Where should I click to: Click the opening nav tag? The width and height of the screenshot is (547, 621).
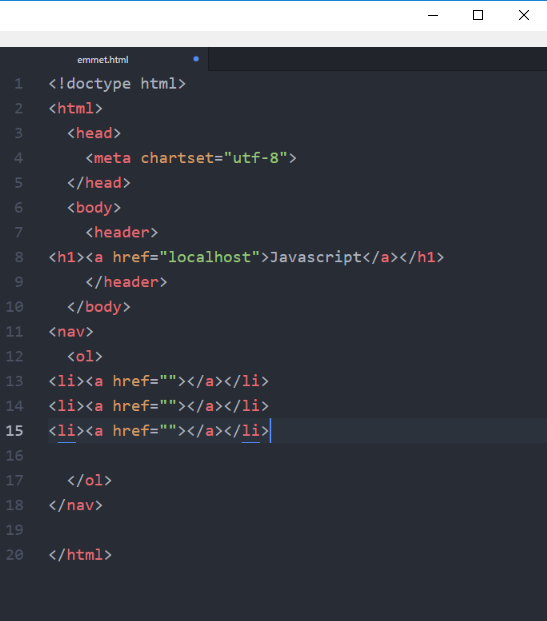tap(71, 332)
